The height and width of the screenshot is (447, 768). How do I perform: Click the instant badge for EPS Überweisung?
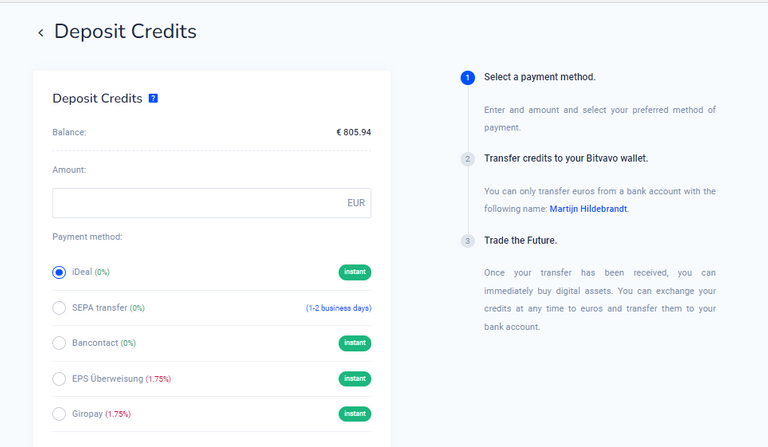[355, 378]
